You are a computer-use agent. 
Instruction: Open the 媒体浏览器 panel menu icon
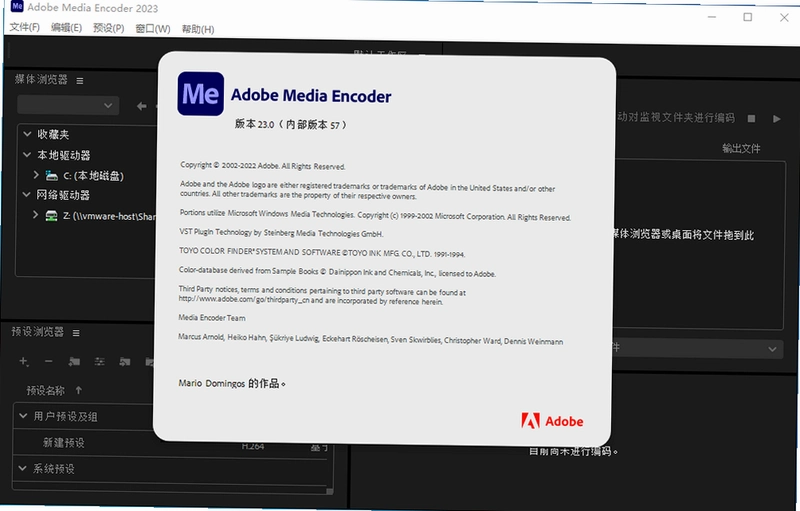click(80, 81)
